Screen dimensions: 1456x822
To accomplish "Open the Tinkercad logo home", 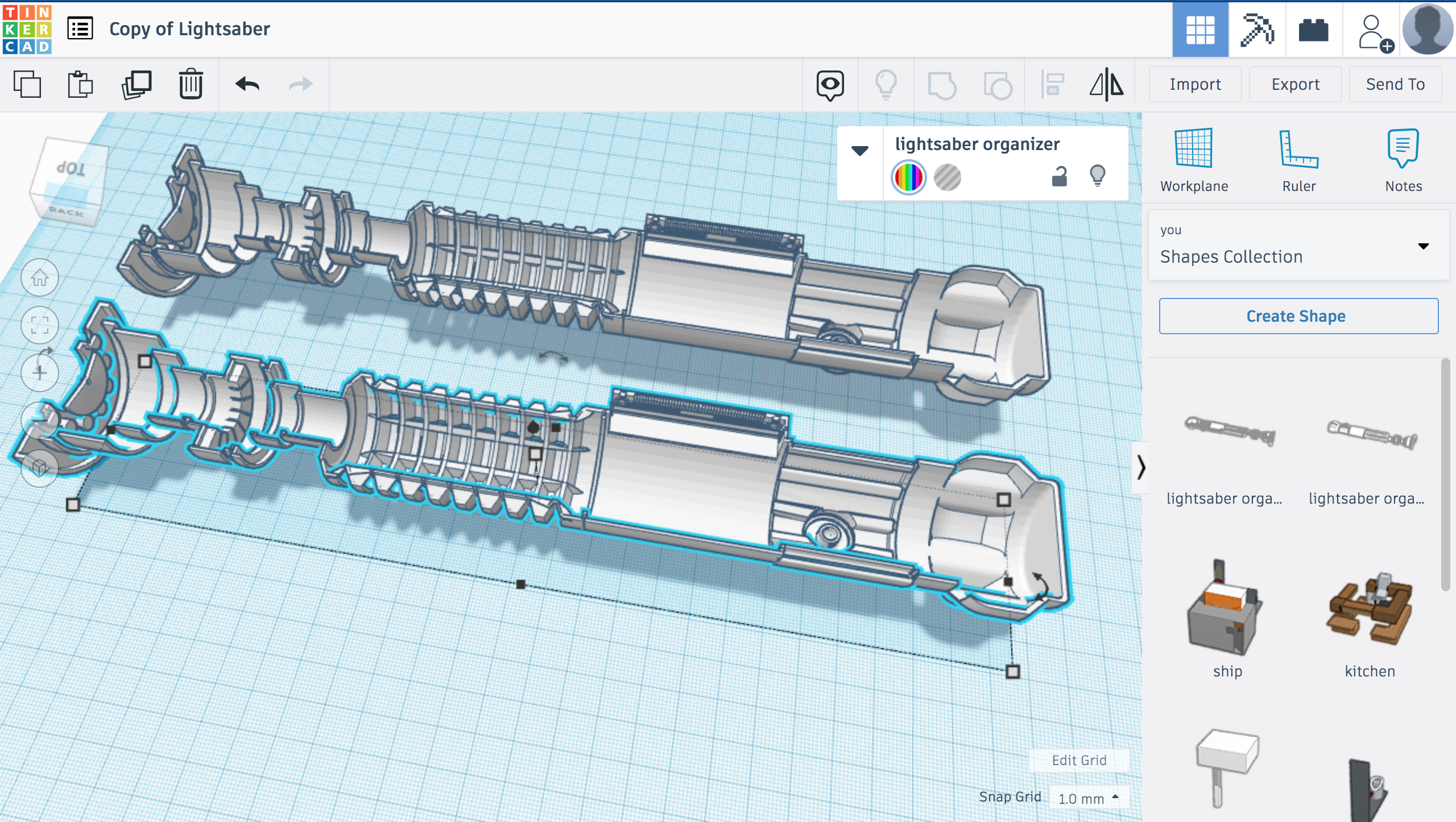I will point(27,29).
